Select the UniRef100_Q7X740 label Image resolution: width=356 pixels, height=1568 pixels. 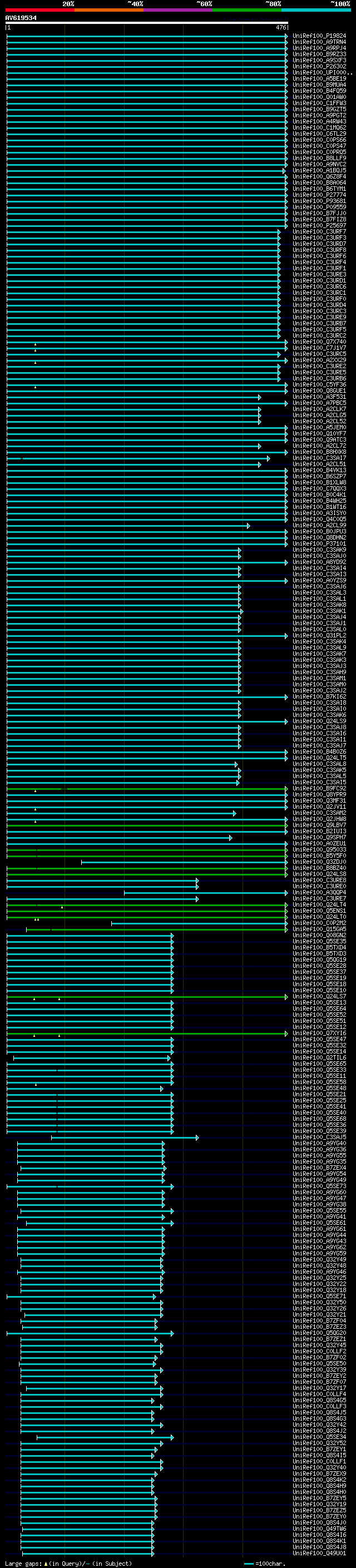[x=319, y=342]
